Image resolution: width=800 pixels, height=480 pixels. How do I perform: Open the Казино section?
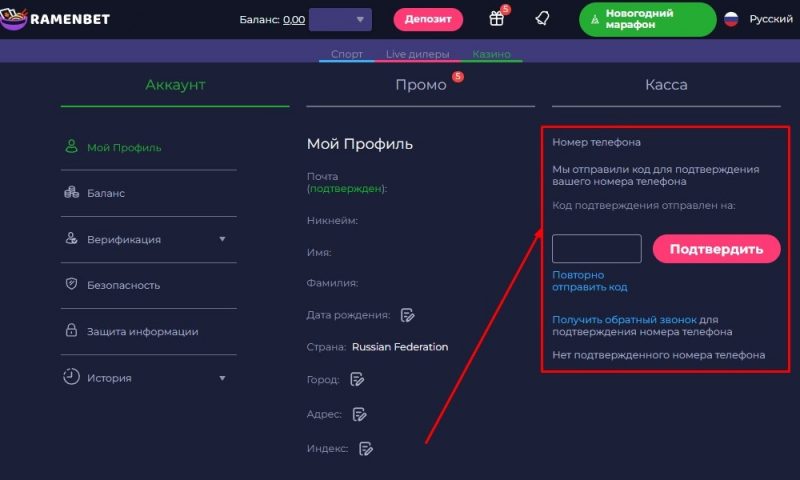(x=491, y=54)
